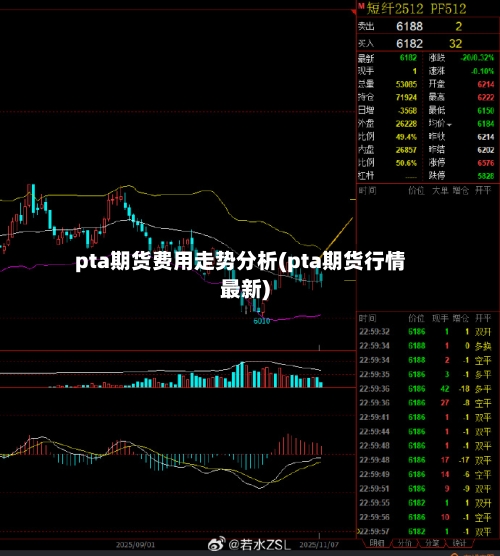Select the 22:59:41 tick row
Viewport: 500px width, 556px height.
(425, 417)
